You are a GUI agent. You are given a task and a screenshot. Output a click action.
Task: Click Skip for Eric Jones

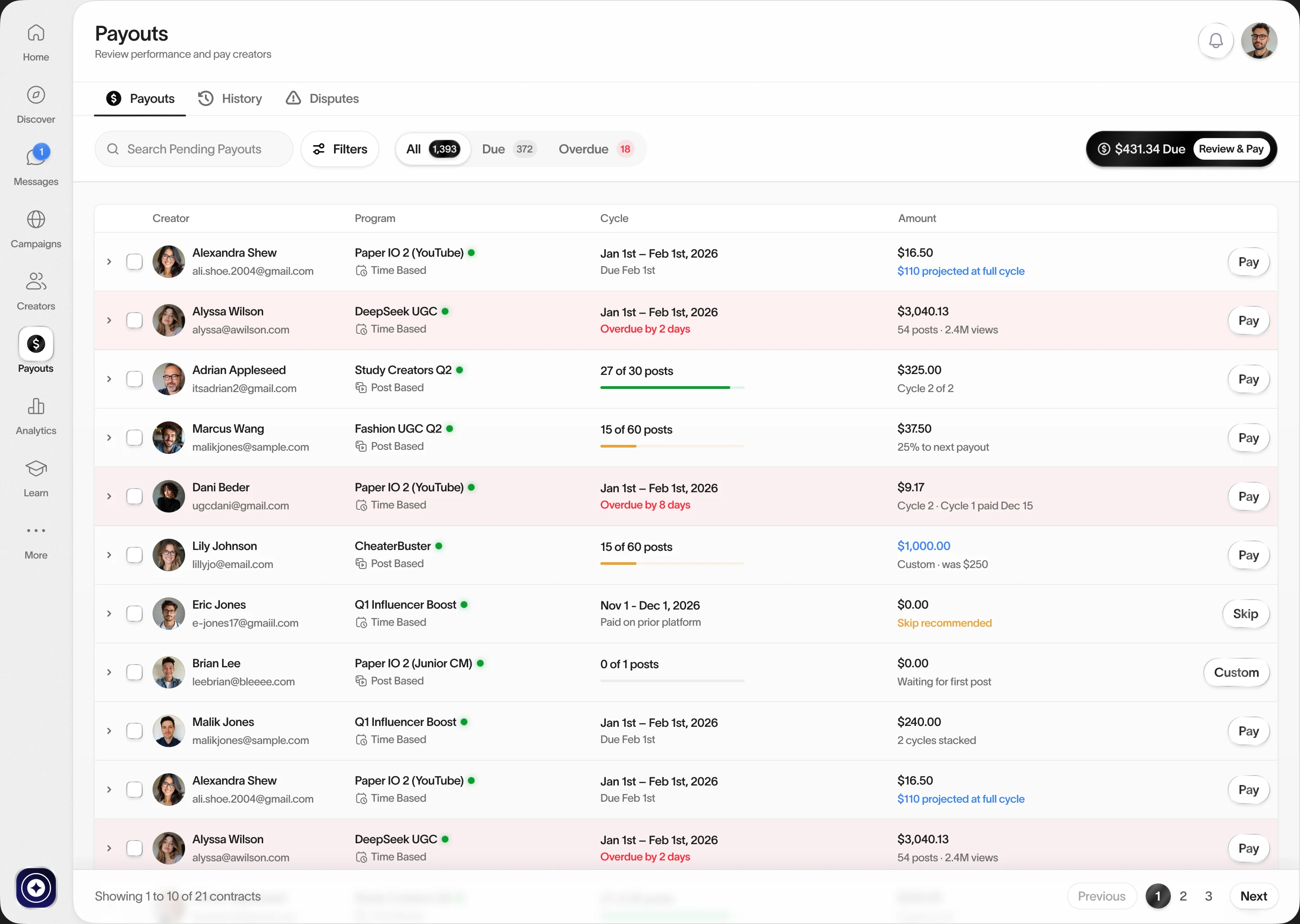point(1245,613)
